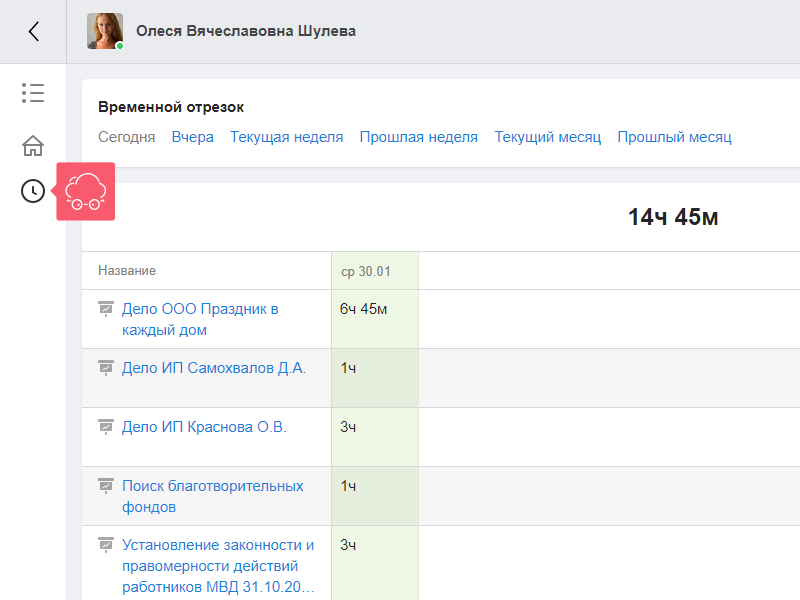Open the home icon in sidebar
Viewport: 800px width, 600px height.
click(33, 146)
